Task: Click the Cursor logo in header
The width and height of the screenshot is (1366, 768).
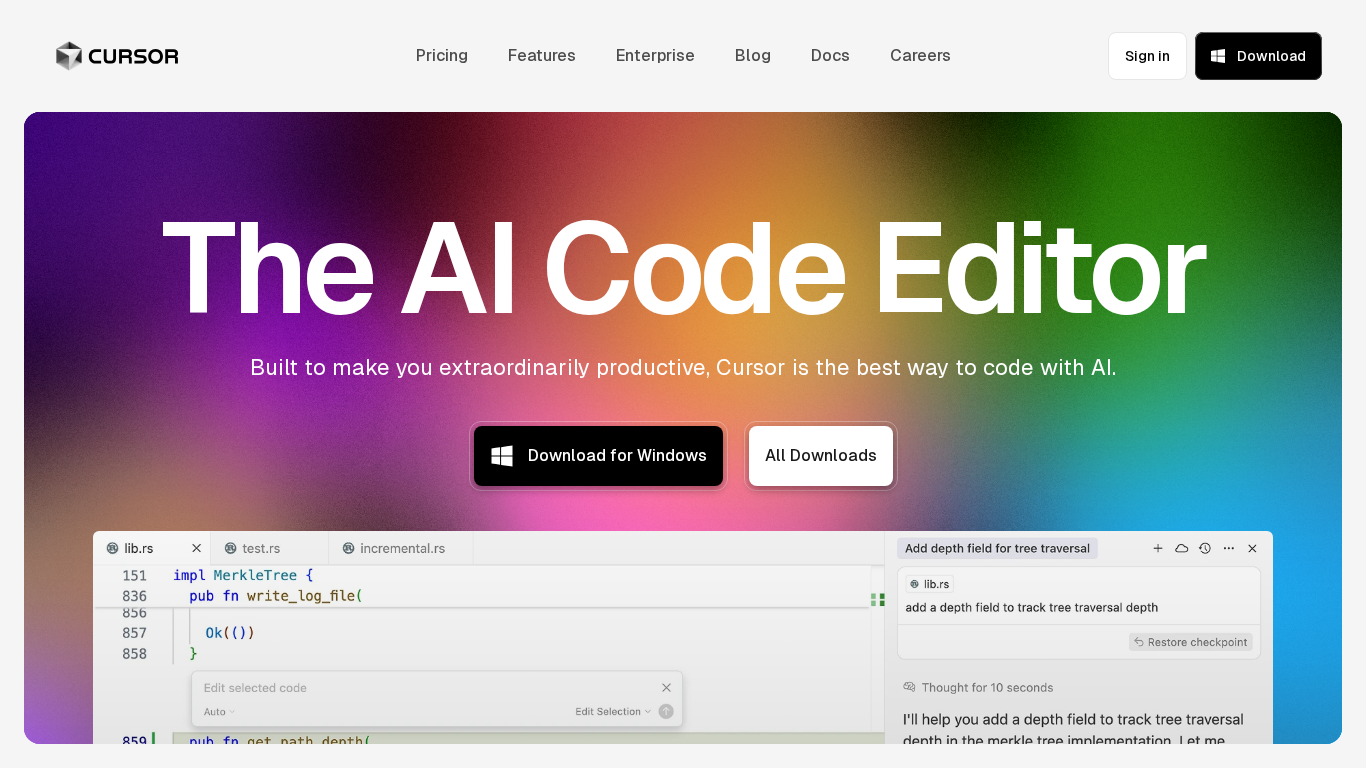Action: pyautogui.click(x=117, y=56)
